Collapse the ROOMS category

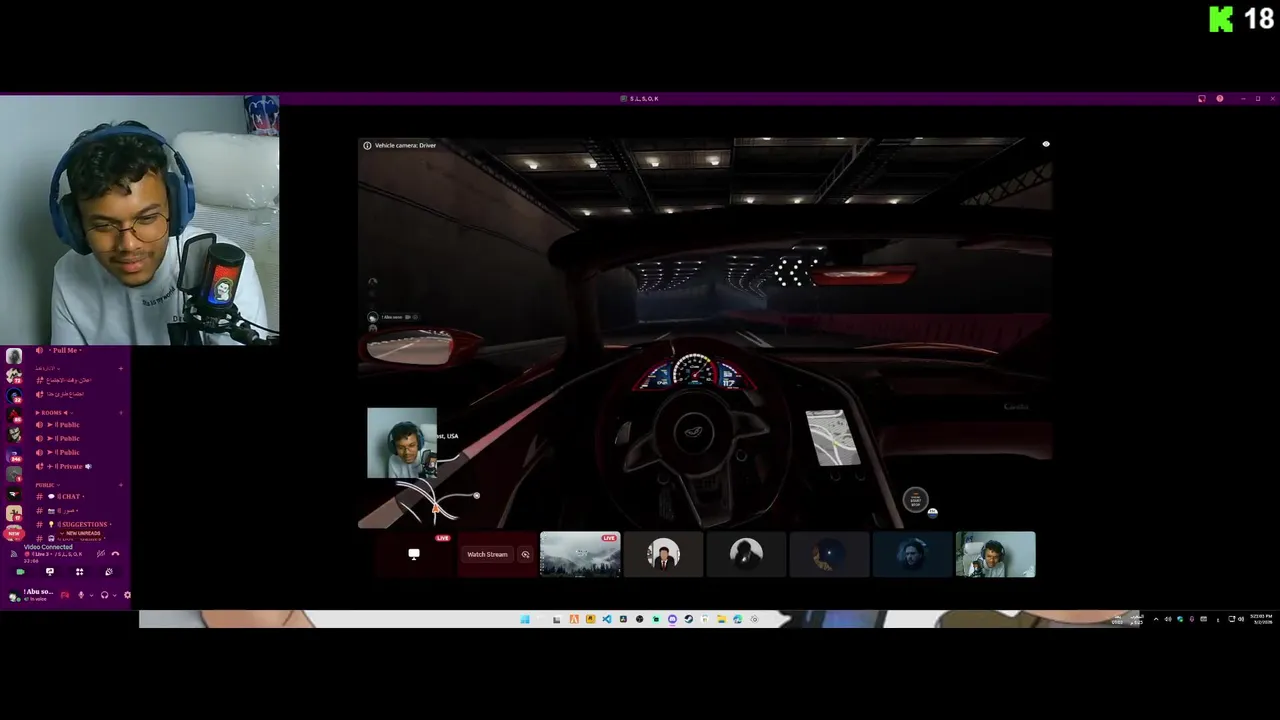click(52, 413)
